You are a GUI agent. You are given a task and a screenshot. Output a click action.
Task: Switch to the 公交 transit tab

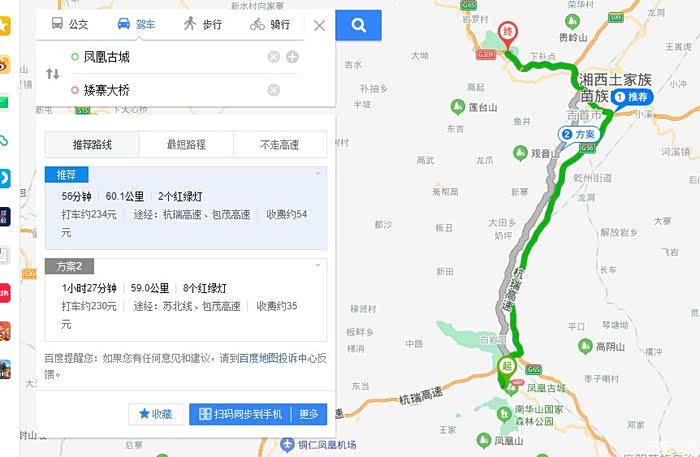[x=70, y=24]
